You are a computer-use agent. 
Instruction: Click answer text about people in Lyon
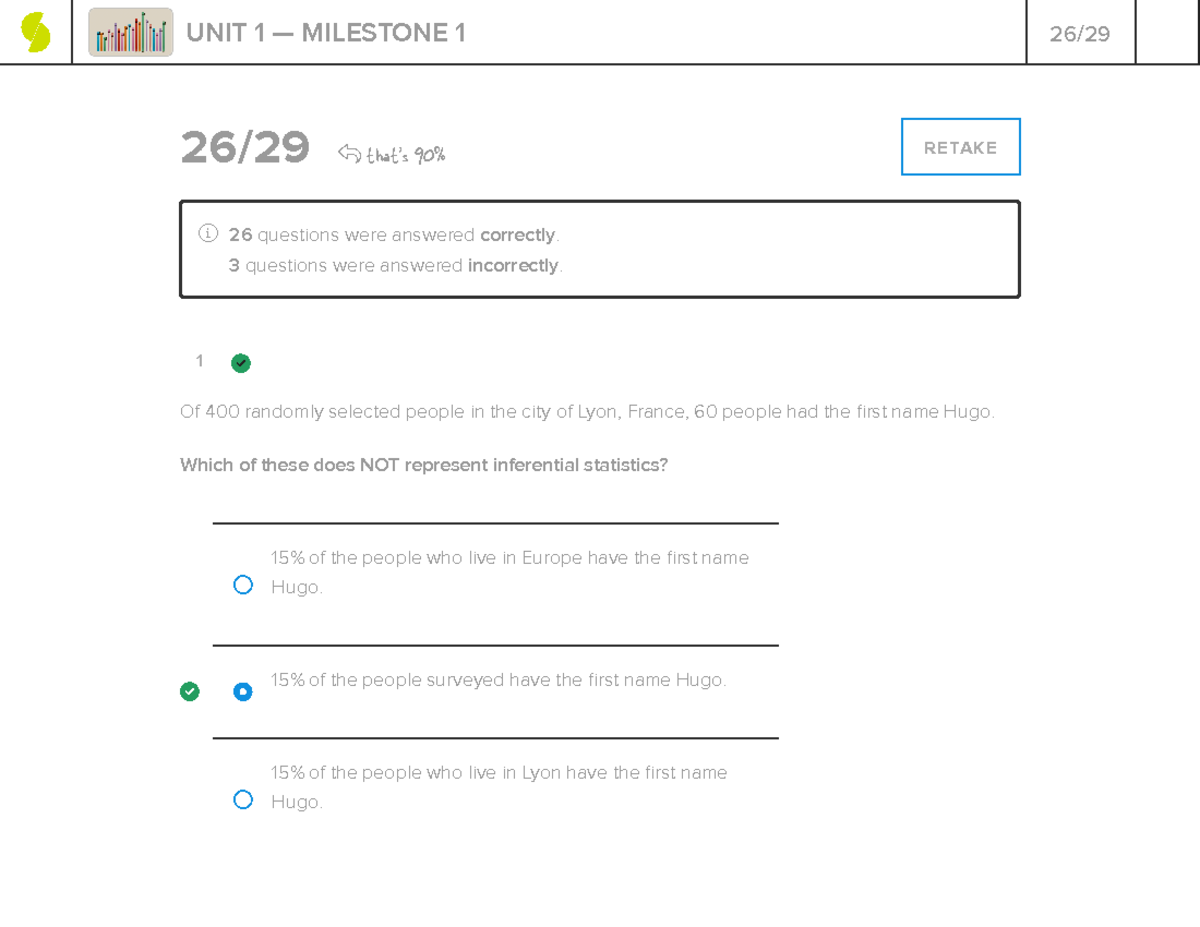(498, 787)
